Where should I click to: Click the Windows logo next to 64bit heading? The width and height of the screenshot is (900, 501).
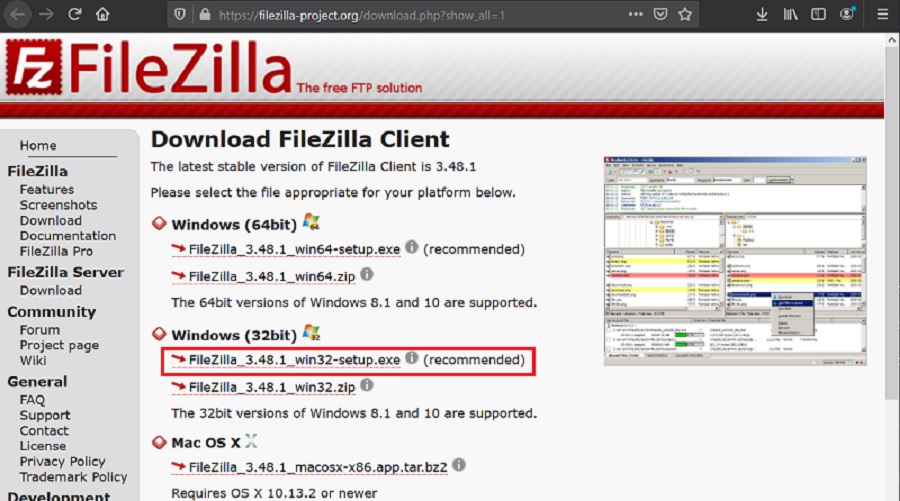(311, 222)
